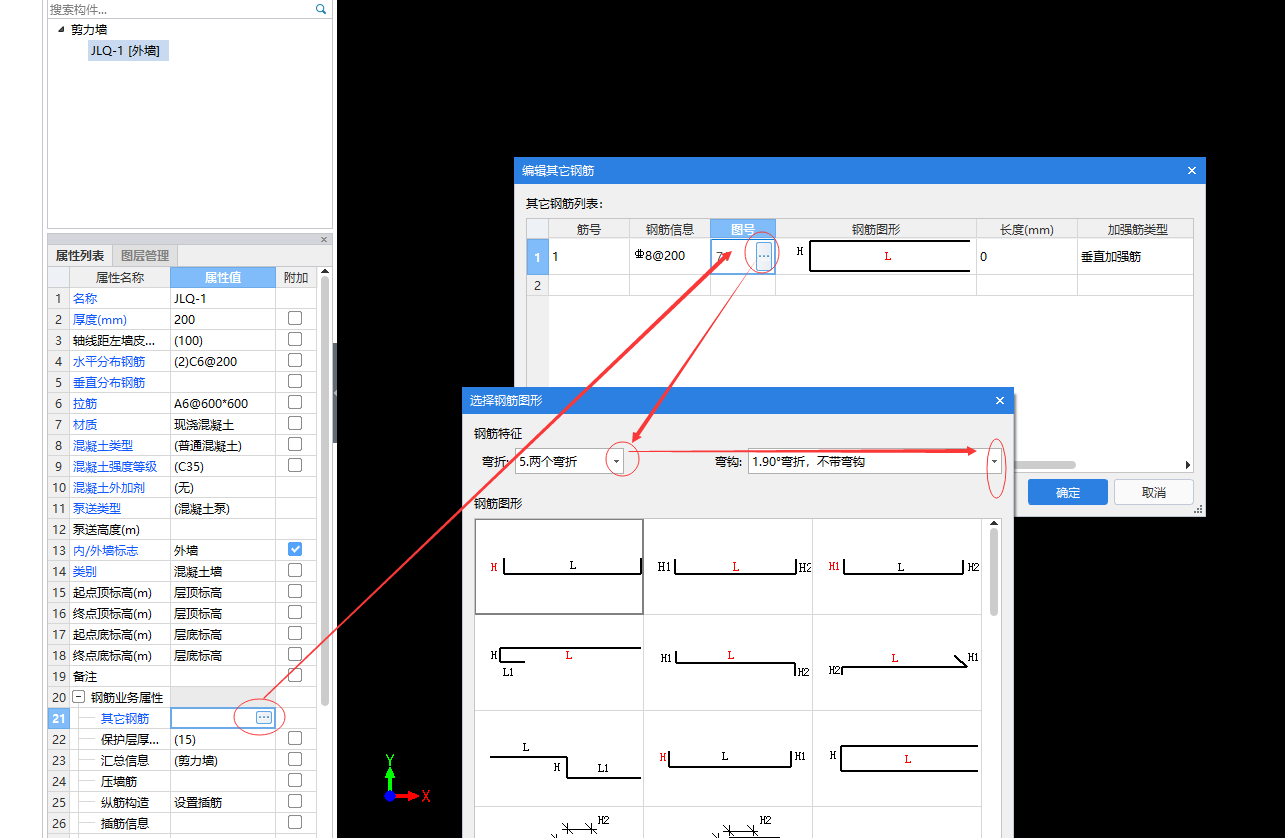This screenshot has width=1285, height=838.
Task: Tick the 附加 checkbox for 保护层厚度
Action: pyautogui.click(x=295, y=738)
